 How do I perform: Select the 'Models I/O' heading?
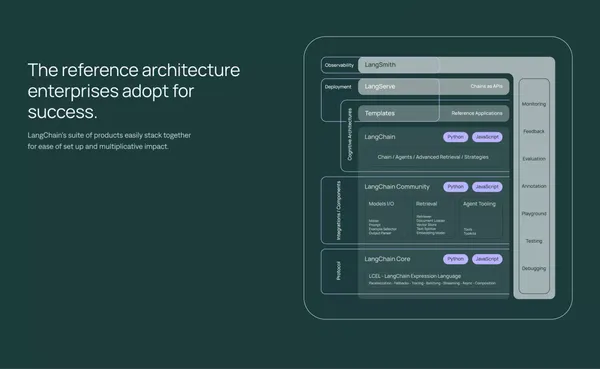tap(381, 204)
